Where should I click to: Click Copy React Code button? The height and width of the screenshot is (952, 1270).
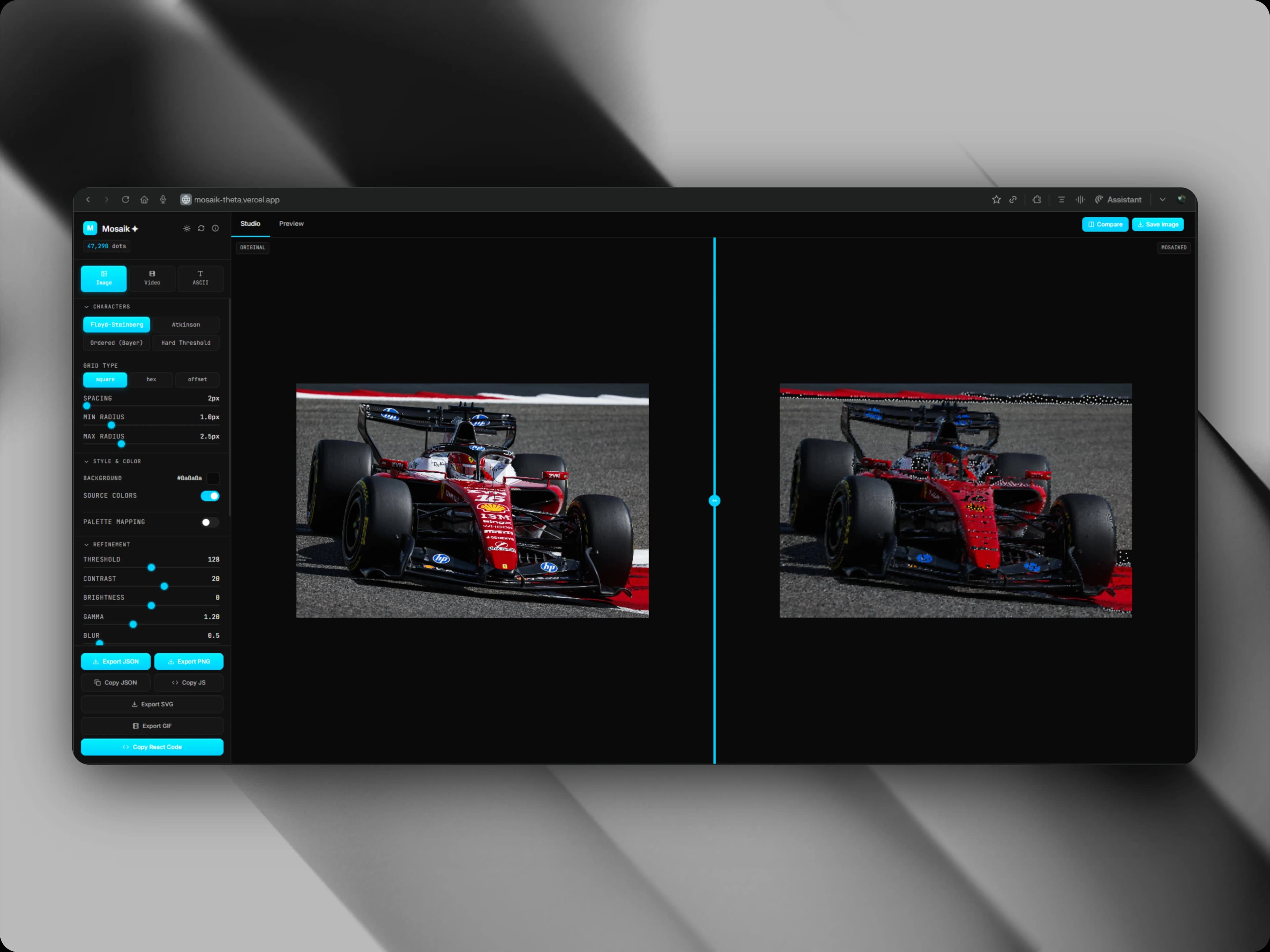[x=152, y=747]
